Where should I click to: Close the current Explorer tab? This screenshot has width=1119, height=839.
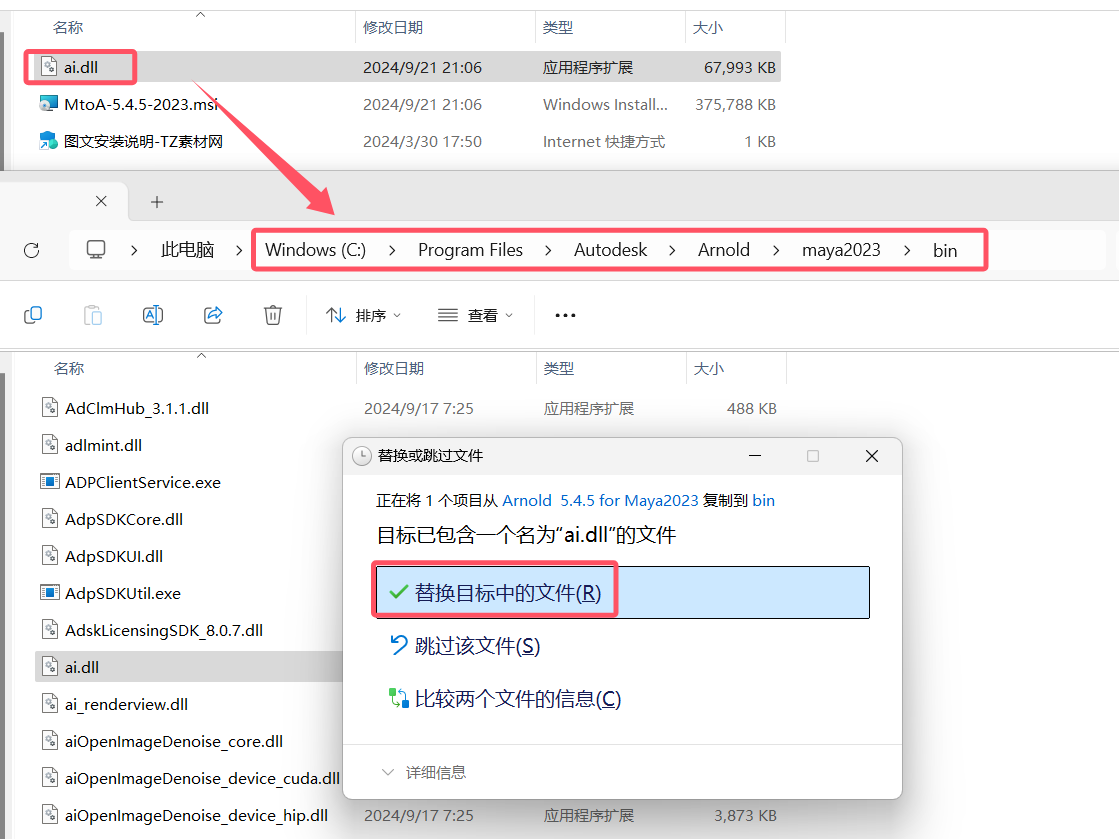click(x=101, y=201)
